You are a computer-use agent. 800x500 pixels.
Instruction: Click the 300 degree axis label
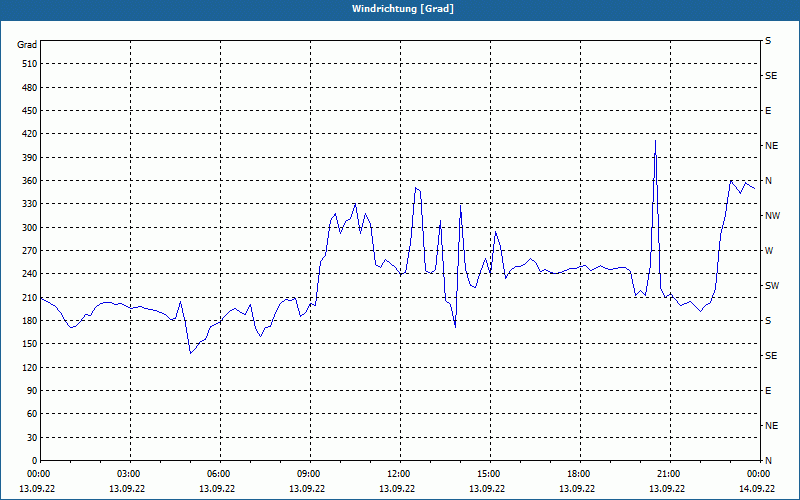[29, 227]
